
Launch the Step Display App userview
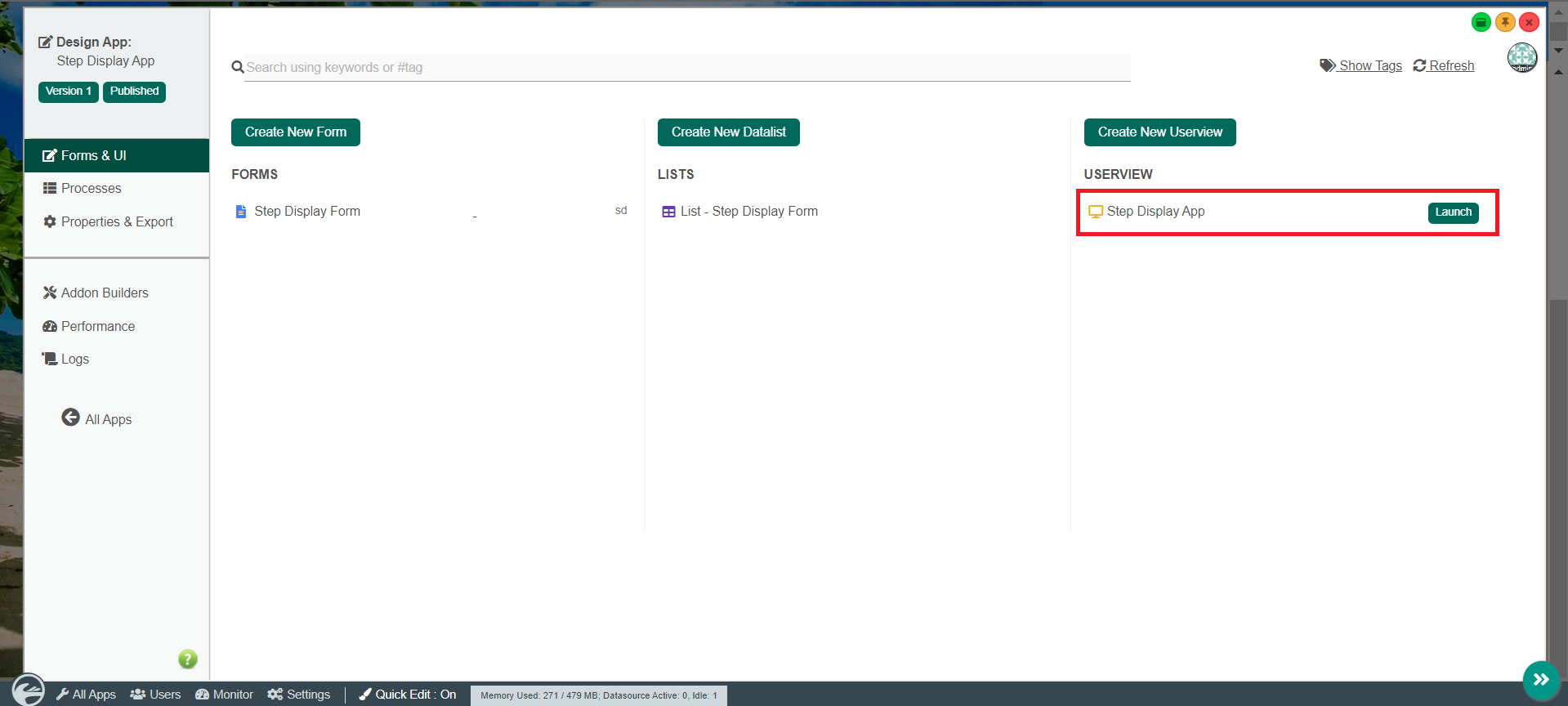[x=1454, y=212]
